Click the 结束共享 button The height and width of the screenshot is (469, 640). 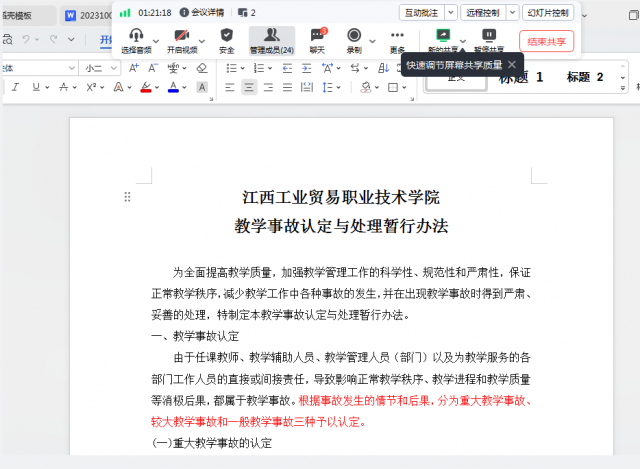point(546,41)
